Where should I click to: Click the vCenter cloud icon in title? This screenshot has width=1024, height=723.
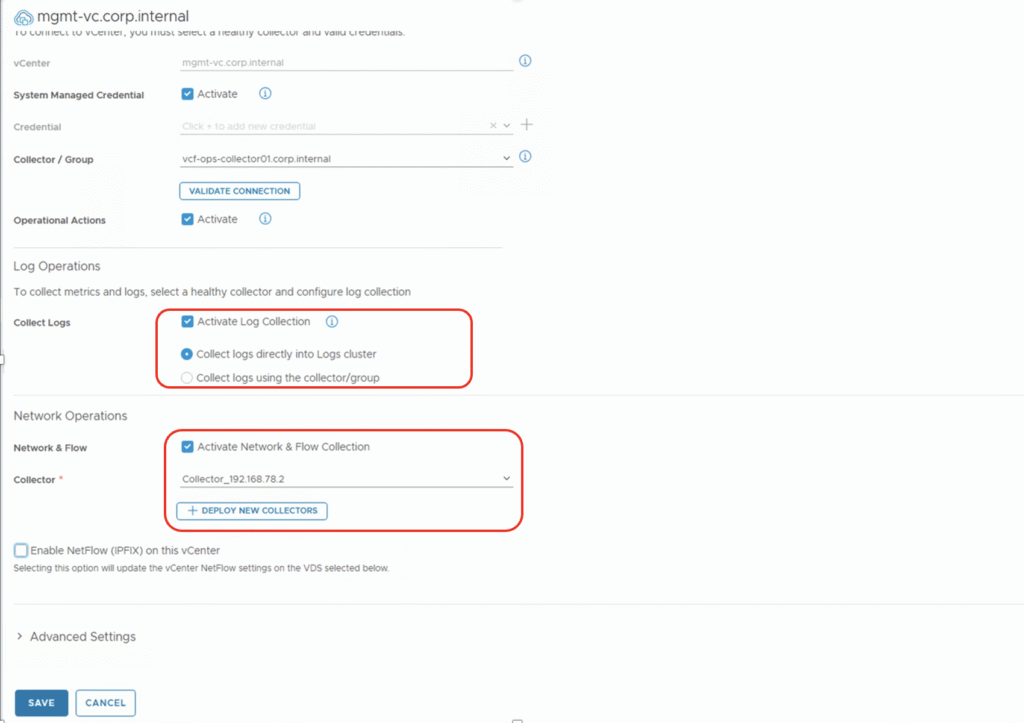(22, 17)
